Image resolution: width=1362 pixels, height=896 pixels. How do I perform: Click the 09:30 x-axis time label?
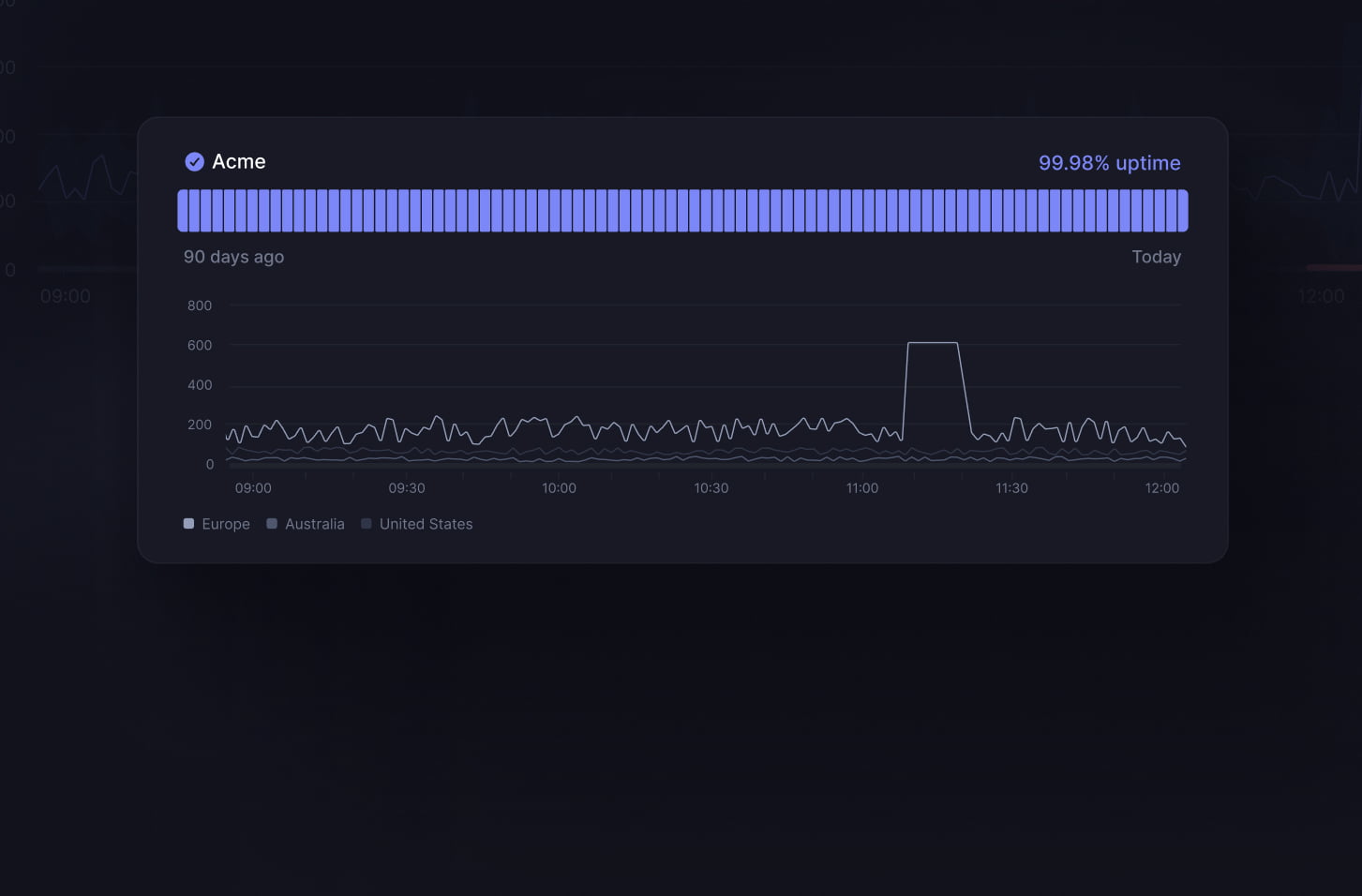(x=407, y=488)
